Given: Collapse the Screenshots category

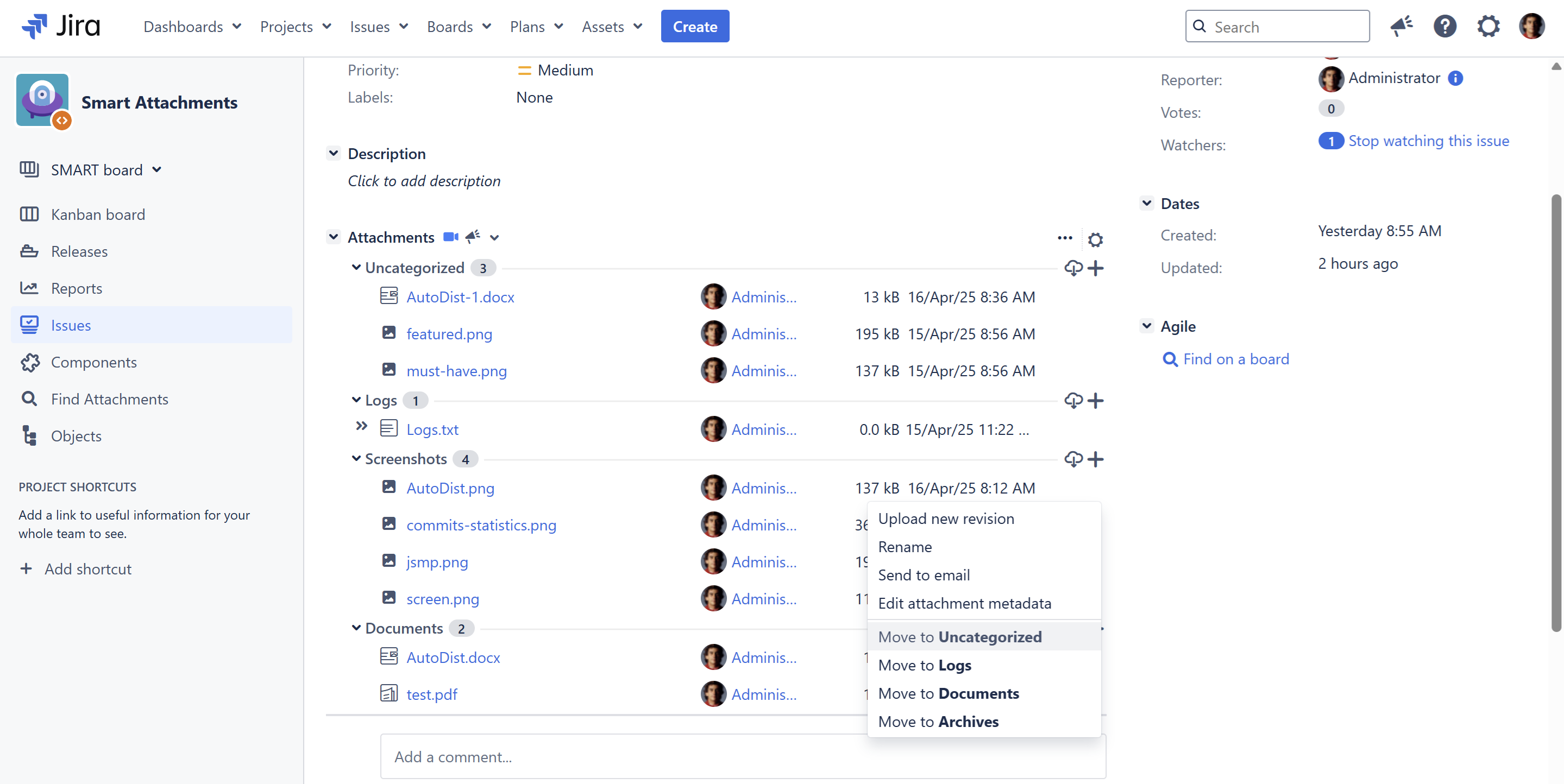Looking at the screenshot, I should (356, 458).
